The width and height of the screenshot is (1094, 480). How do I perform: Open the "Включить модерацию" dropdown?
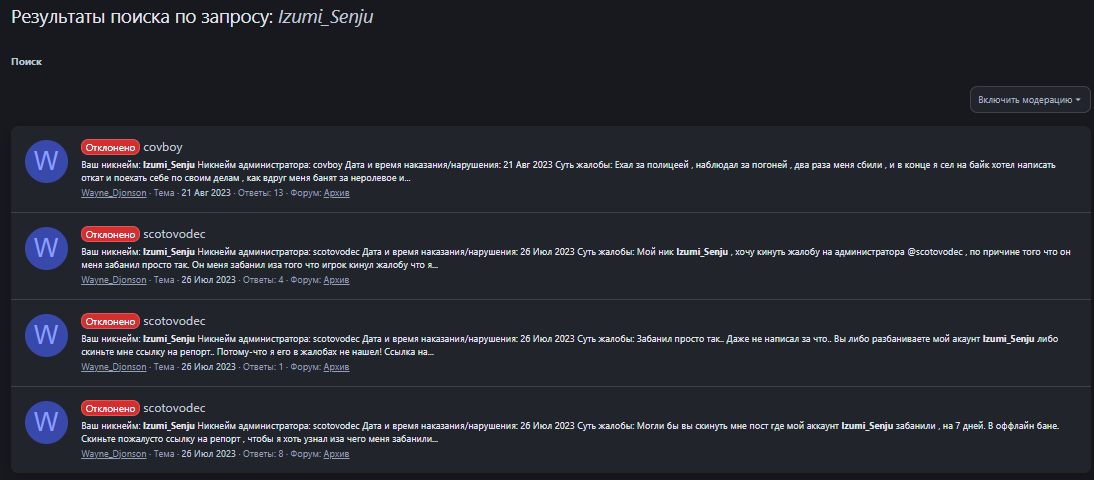coord(1027,100)
